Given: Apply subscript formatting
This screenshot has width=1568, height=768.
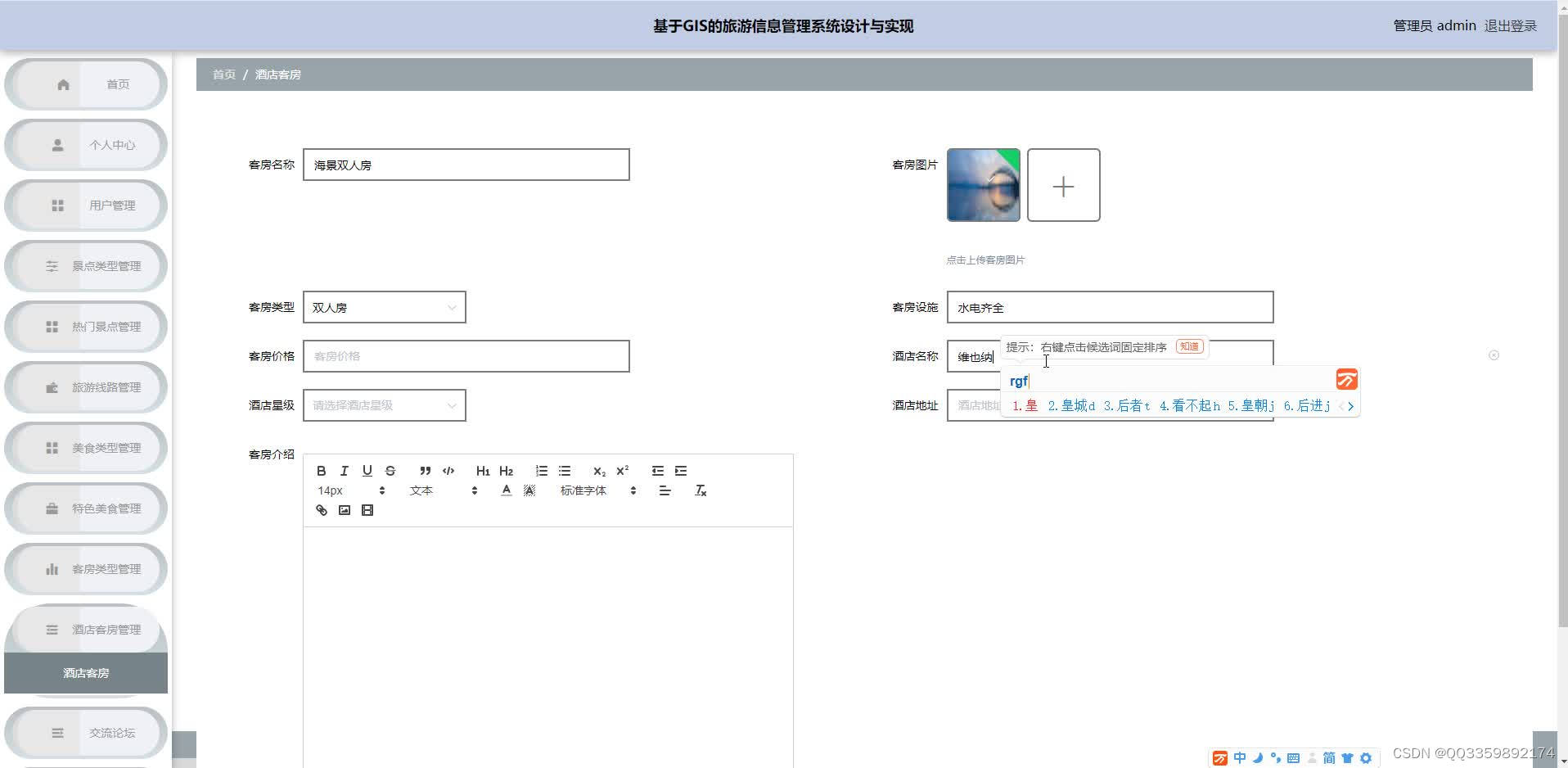Looking at the screenshot, I should tap(599, 471).
